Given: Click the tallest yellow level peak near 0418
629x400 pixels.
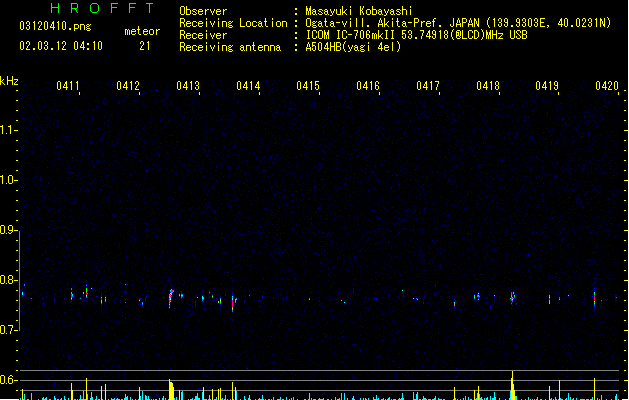Looking at the screenshot, I should pos(512,385).
